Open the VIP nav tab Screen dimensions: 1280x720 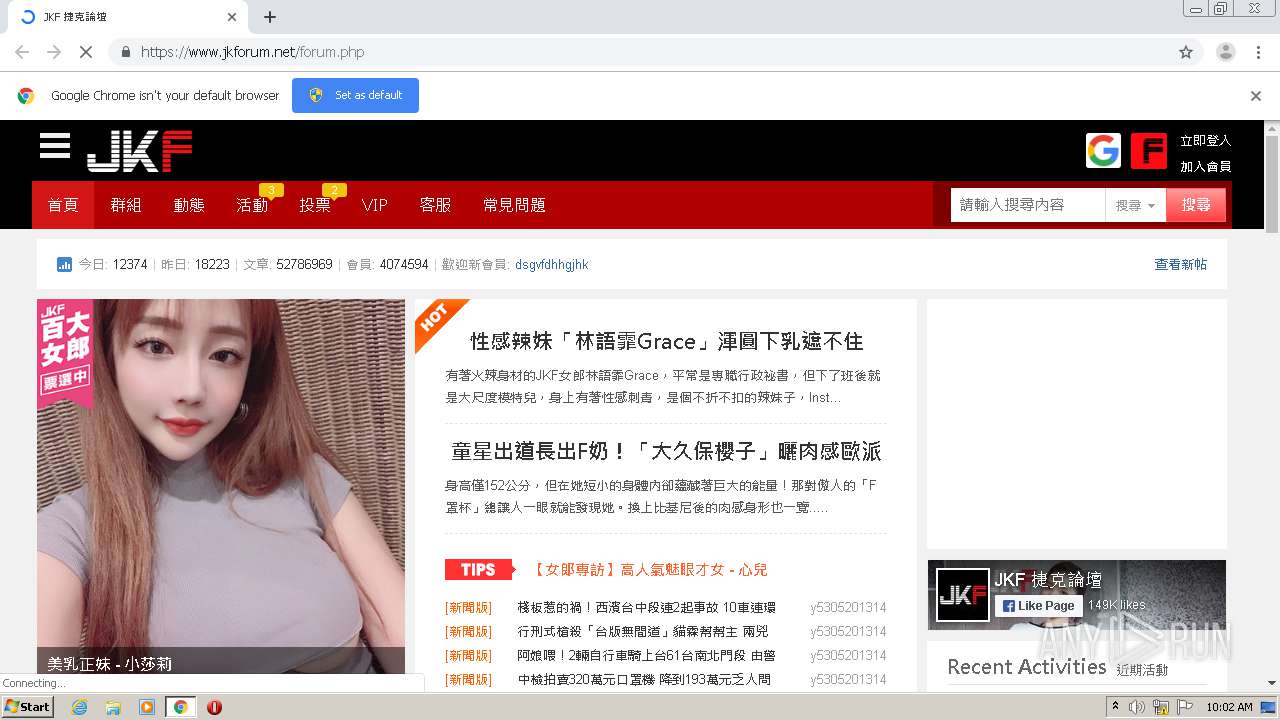pos(375,205)
